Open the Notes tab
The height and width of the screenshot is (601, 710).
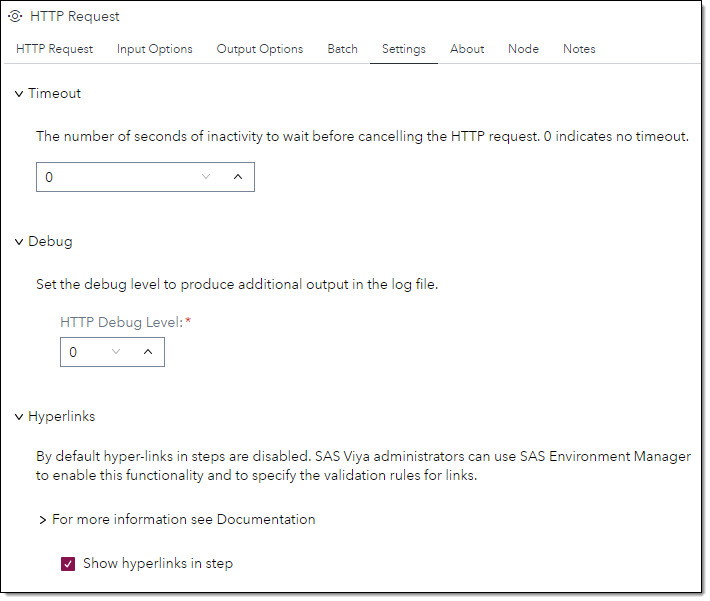[x=579, y=49]
